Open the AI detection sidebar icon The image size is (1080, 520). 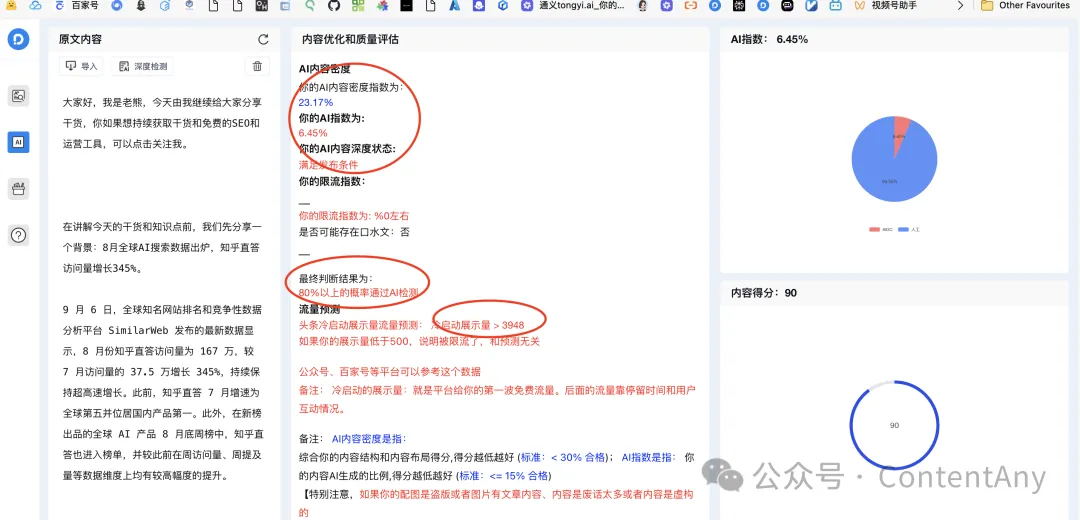pyautogui.click(x=18, y=142)
